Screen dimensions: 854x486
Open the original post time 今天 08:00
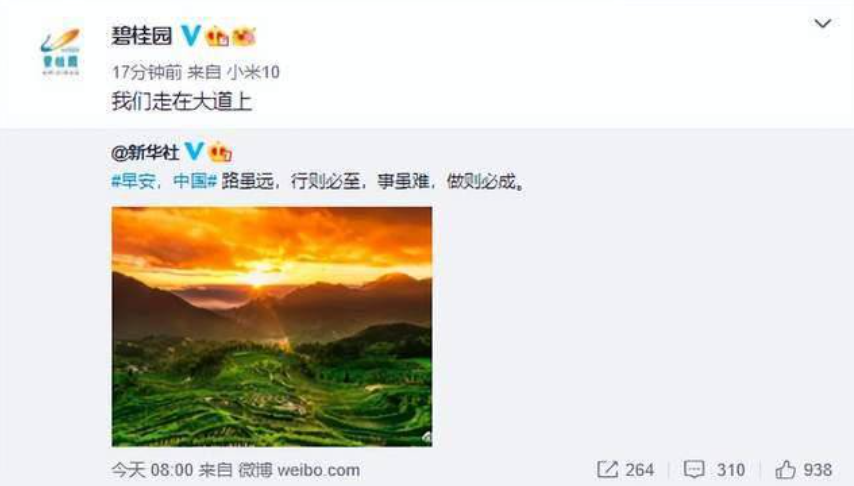(152, 470)
